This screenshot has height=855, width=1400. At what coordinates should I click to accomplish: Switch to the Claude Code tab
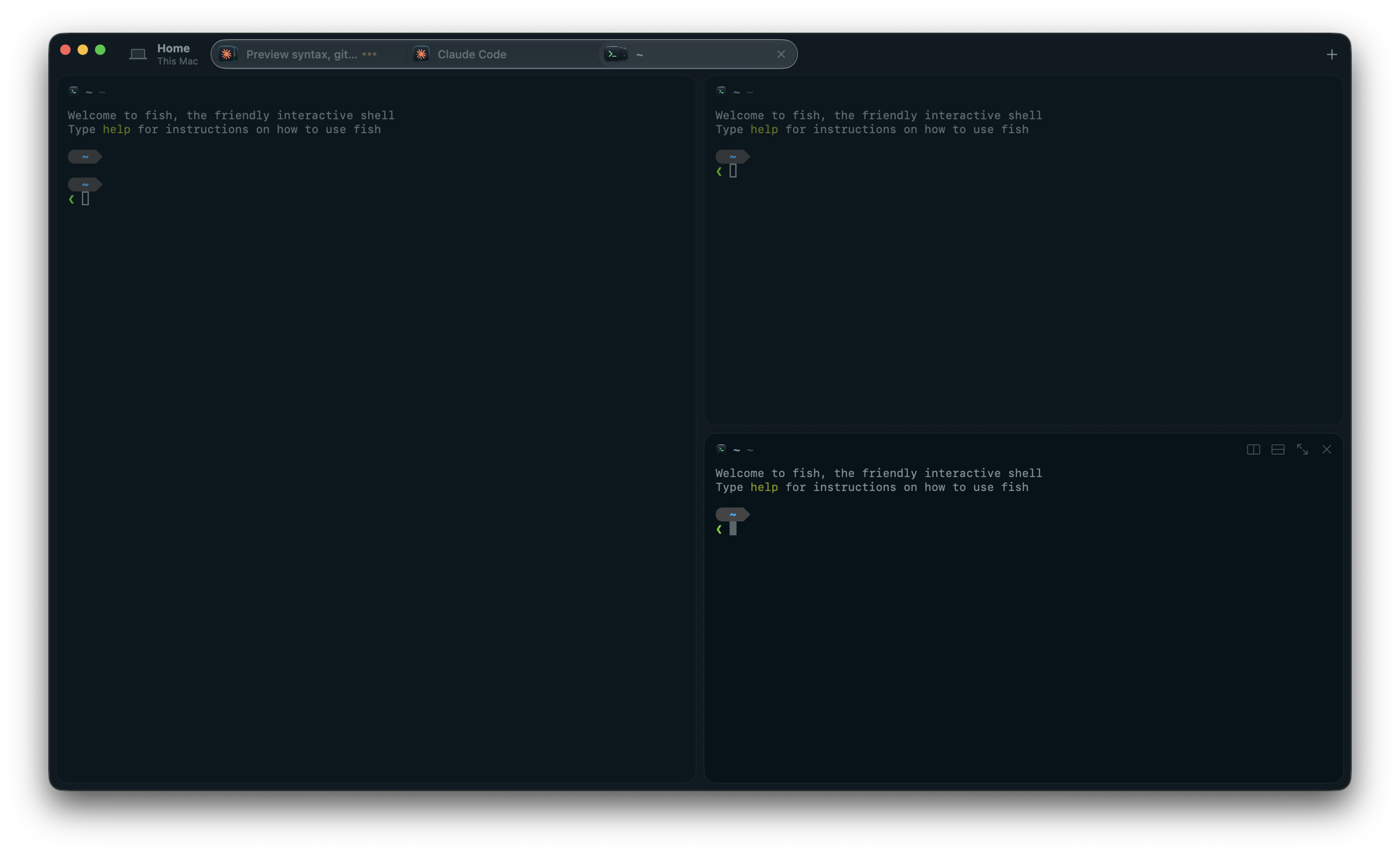pos(503,55)
